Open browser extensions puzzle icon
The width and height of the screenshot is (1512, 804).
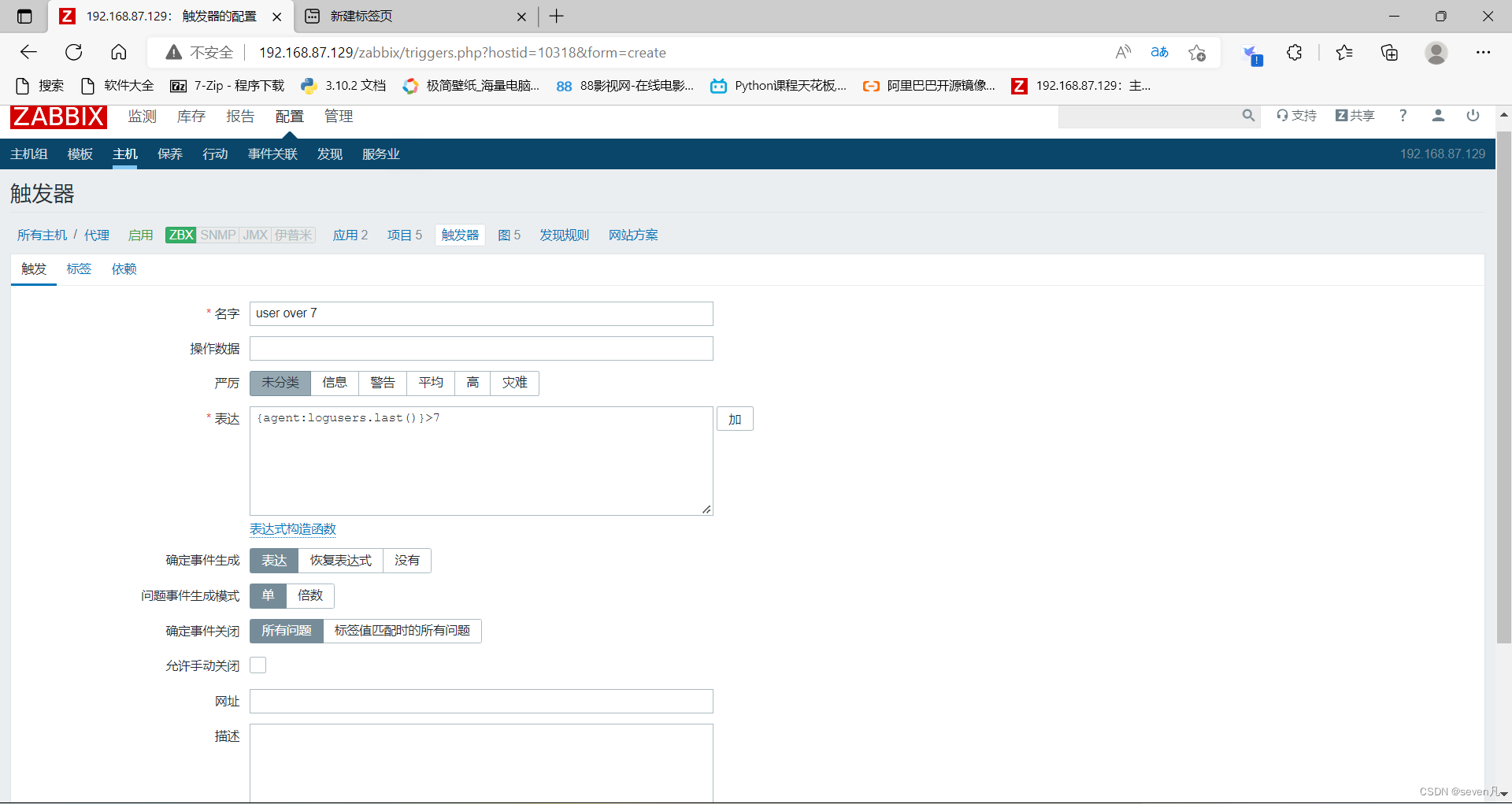(x=1294, y=53)
